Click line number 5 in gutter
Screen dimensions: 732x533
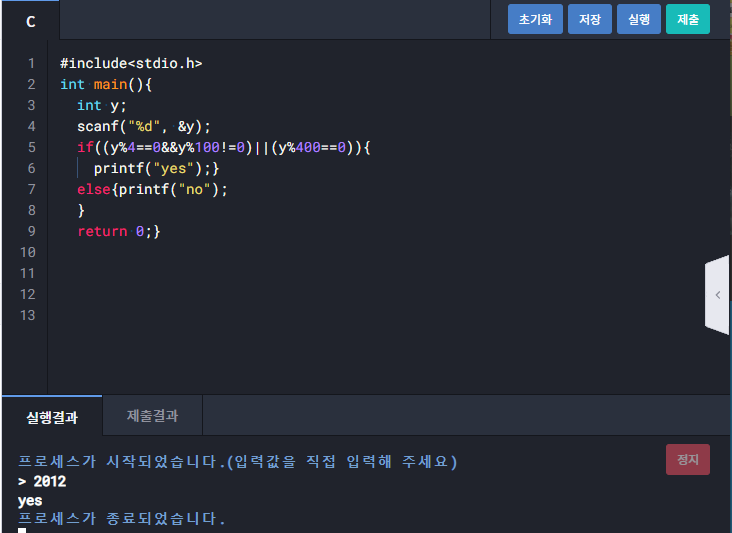(31, 147)
